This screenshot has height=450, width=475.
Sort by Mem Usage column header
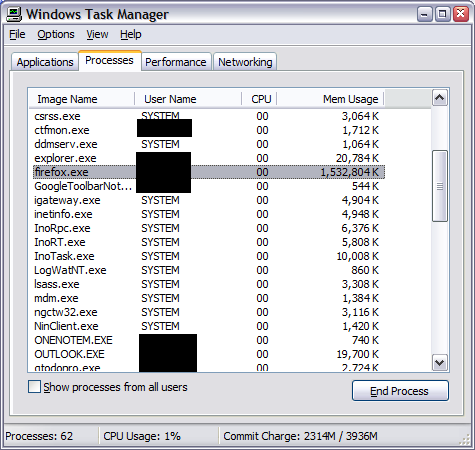point(330,99)
